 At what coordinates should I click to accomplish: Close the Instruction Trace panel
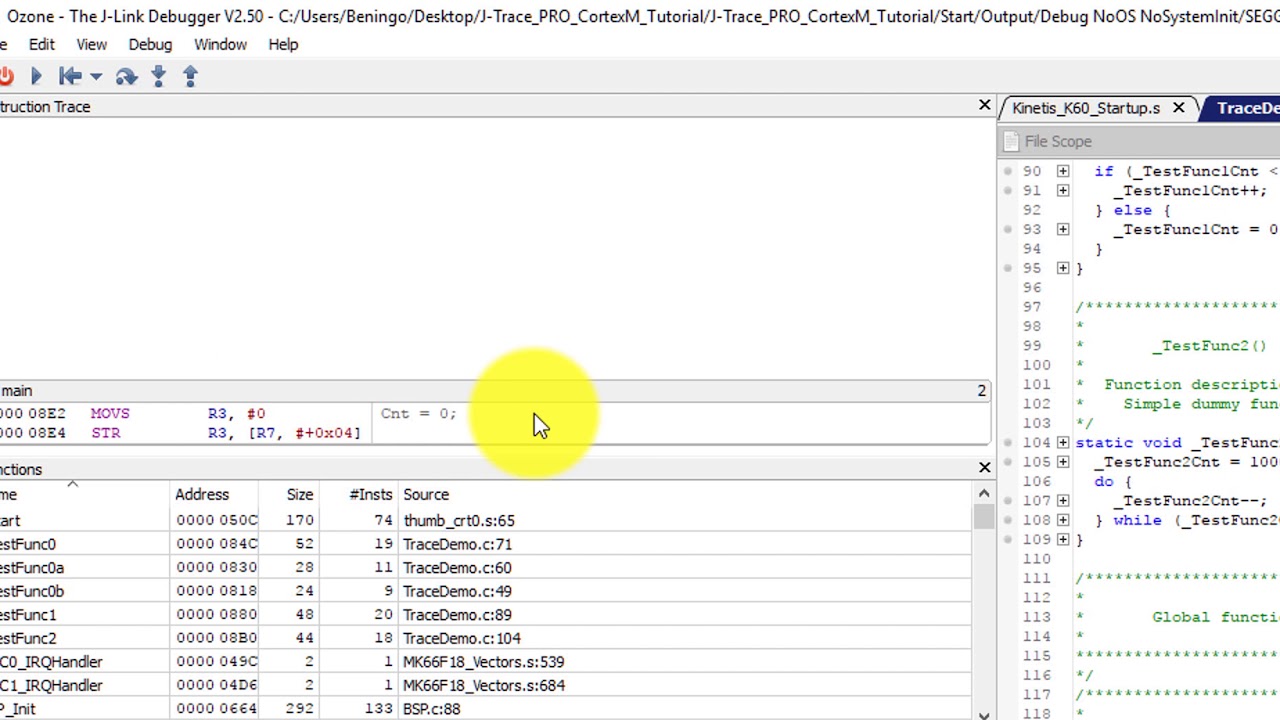[x=984, y=105]
